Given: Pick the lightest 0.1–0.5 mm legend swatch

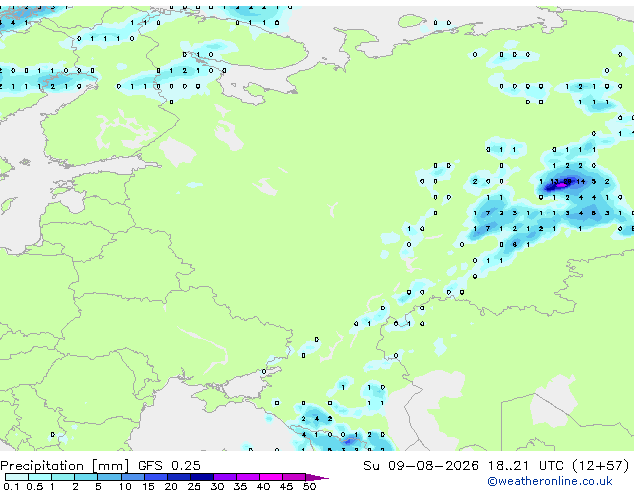Looking at the screenshot, I should tap(17, 477).
